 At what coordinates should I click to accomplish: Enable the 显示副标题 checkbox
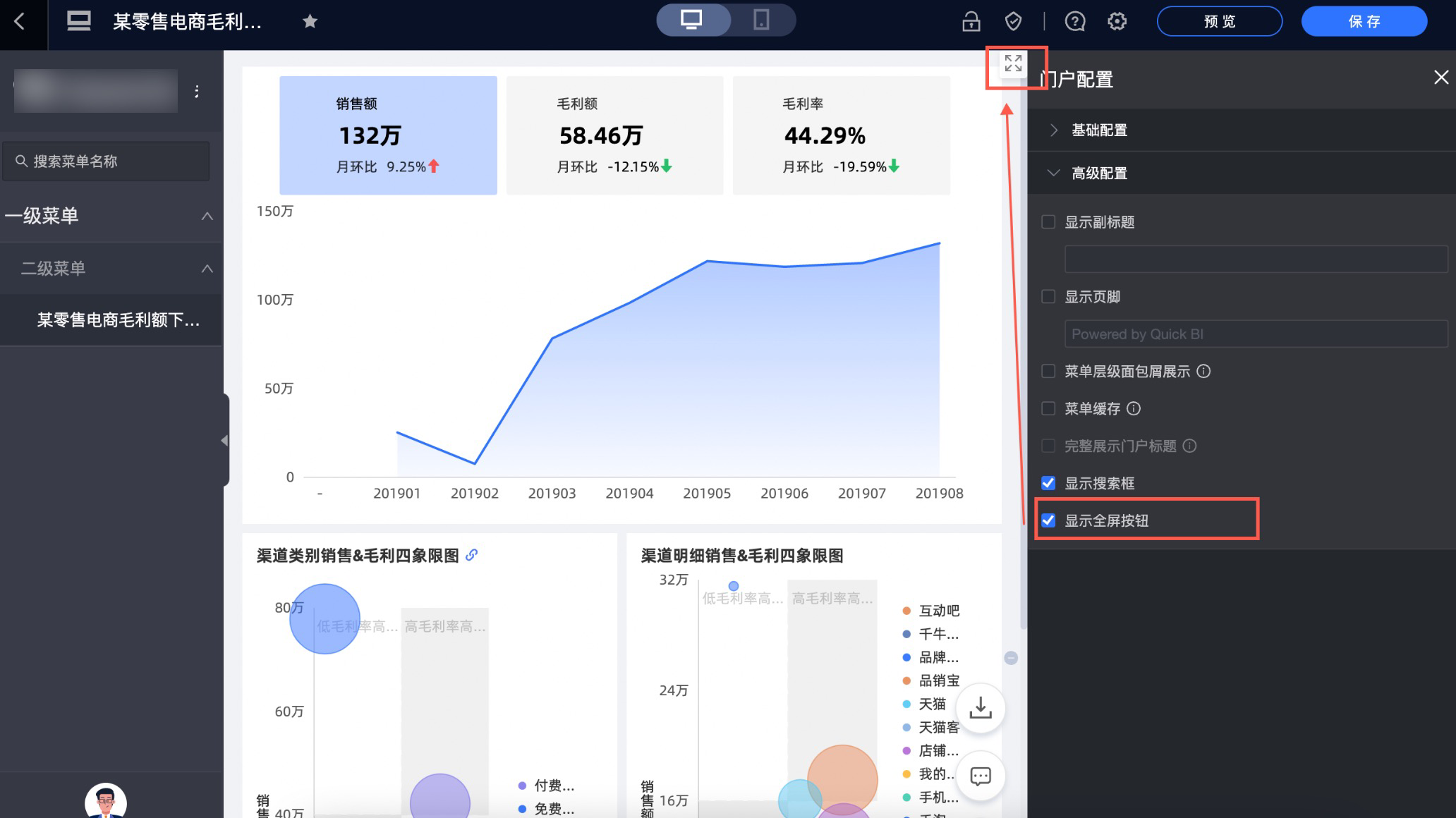1048,222
